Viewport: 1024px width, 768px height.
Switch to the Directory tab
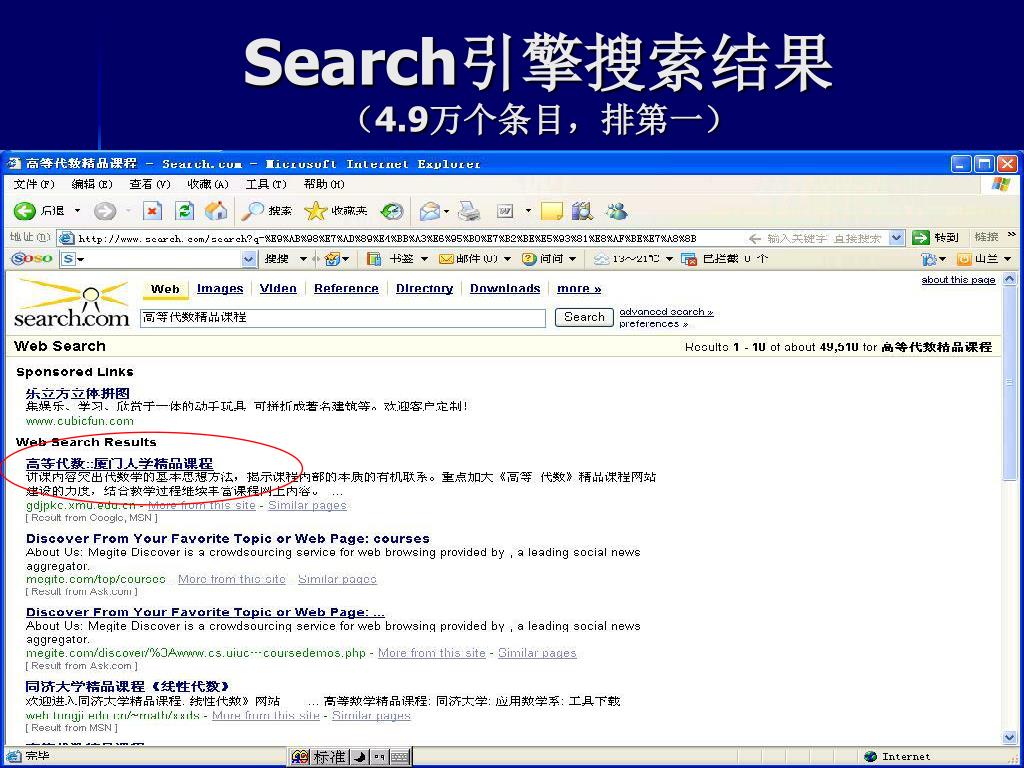tap(424, 289)
